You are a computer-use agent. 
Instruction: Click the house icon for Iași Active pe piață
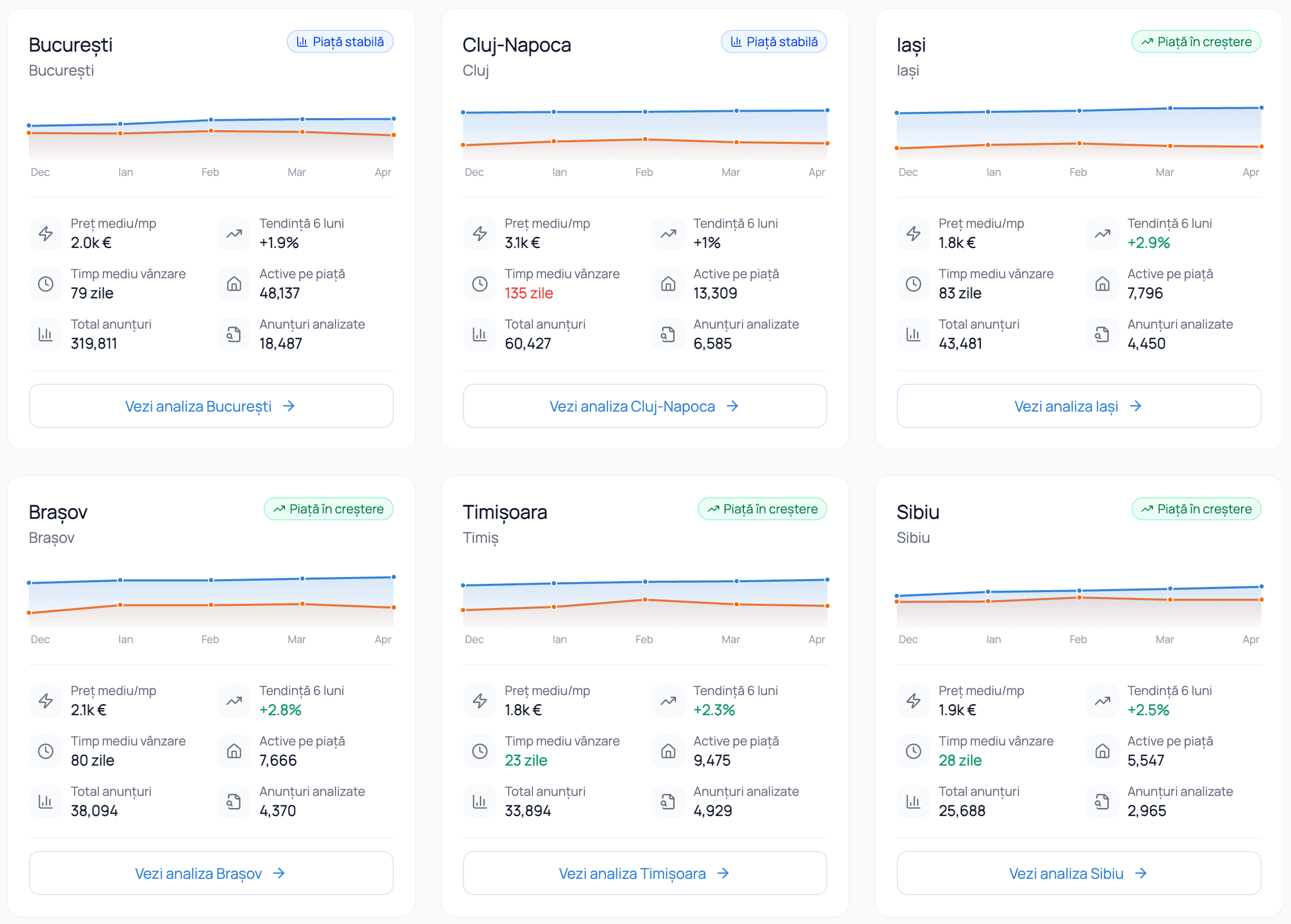point(1102,284)
